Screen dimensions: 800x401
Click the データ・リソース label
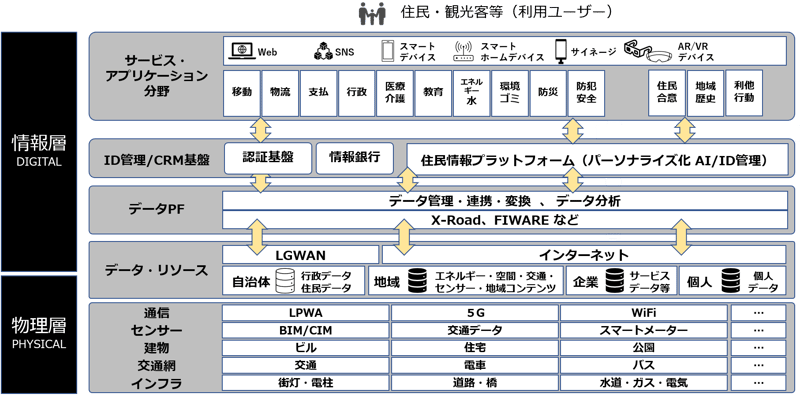point(156,270)
